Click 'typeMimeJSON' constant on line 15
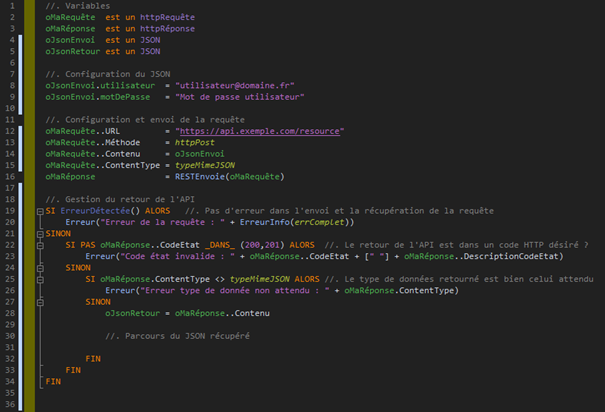This screenshot has width=605, height=412. 205,165
